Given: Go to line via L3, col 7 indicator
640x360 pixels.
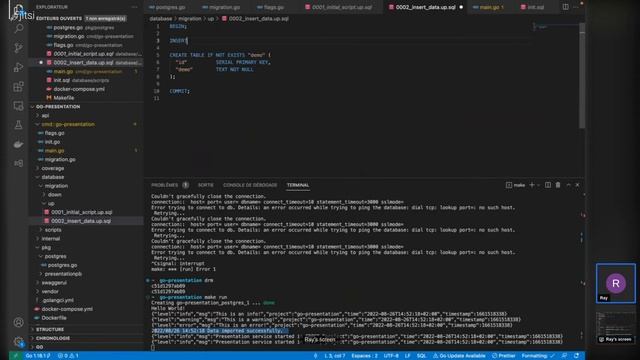Looking at the screenshot, I should 335,356.
